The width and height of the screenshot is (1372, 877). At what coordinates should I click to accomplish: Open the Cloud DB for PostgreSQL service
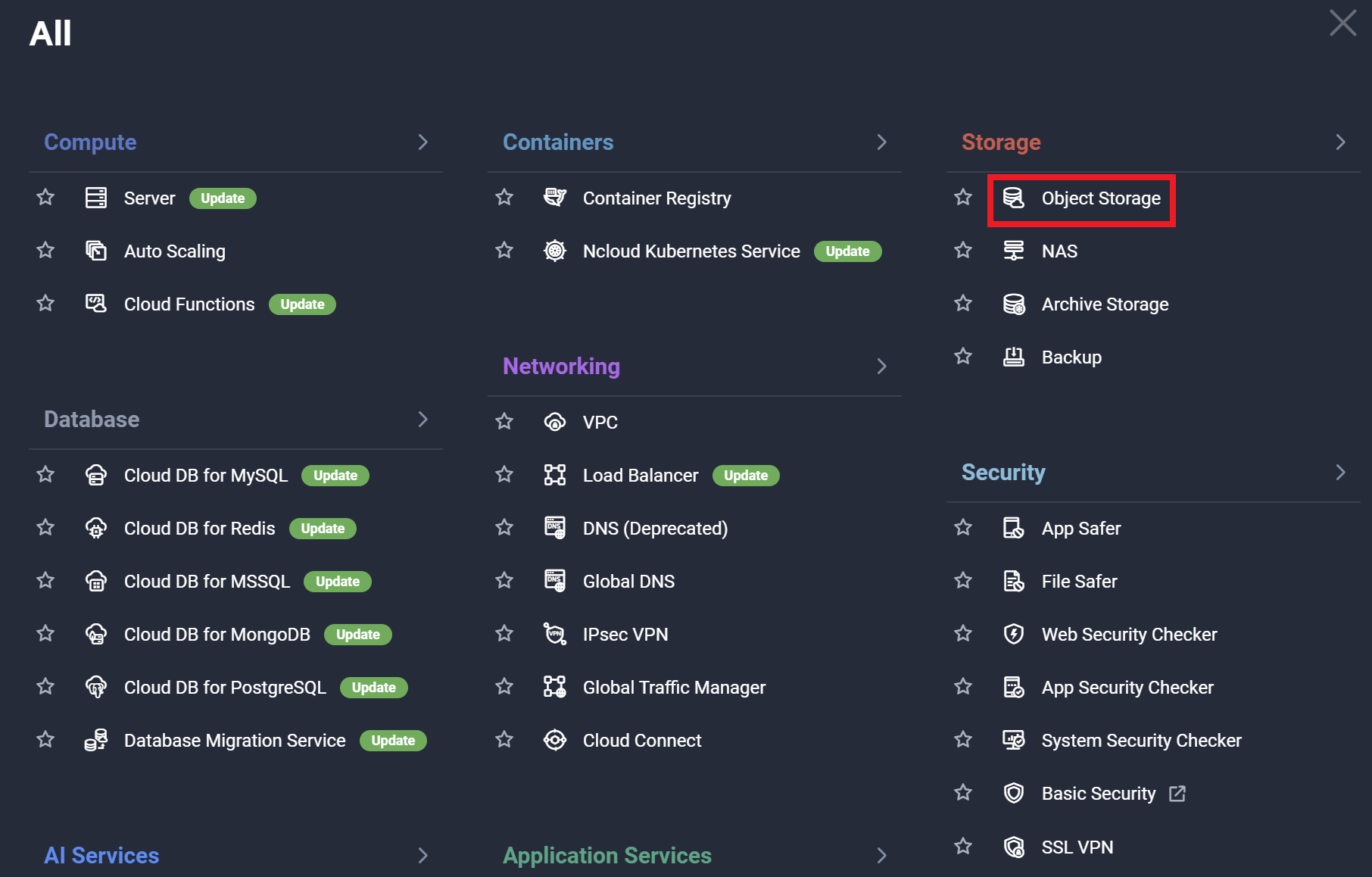tap(225, 687)
